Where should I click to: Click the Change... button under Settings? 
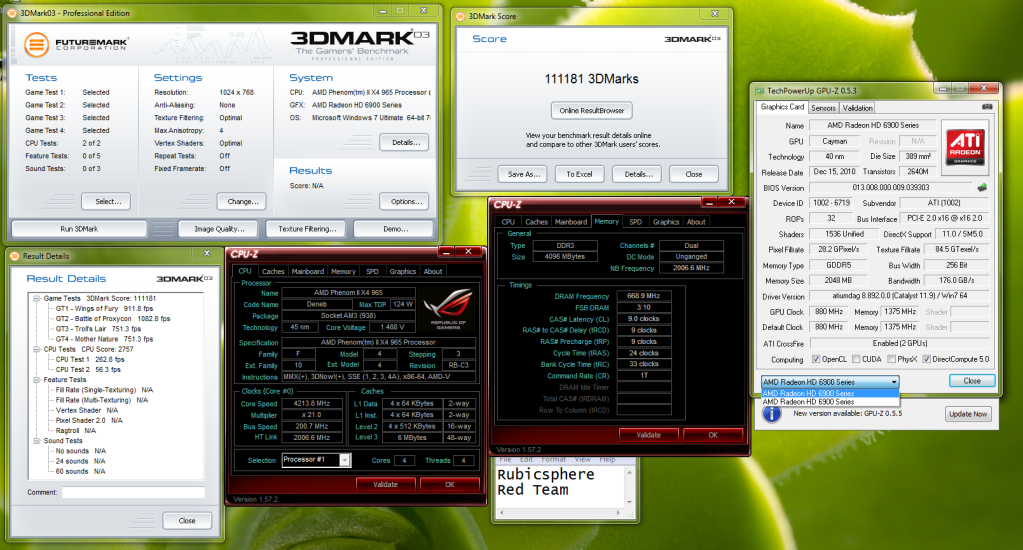coord(242,202)
